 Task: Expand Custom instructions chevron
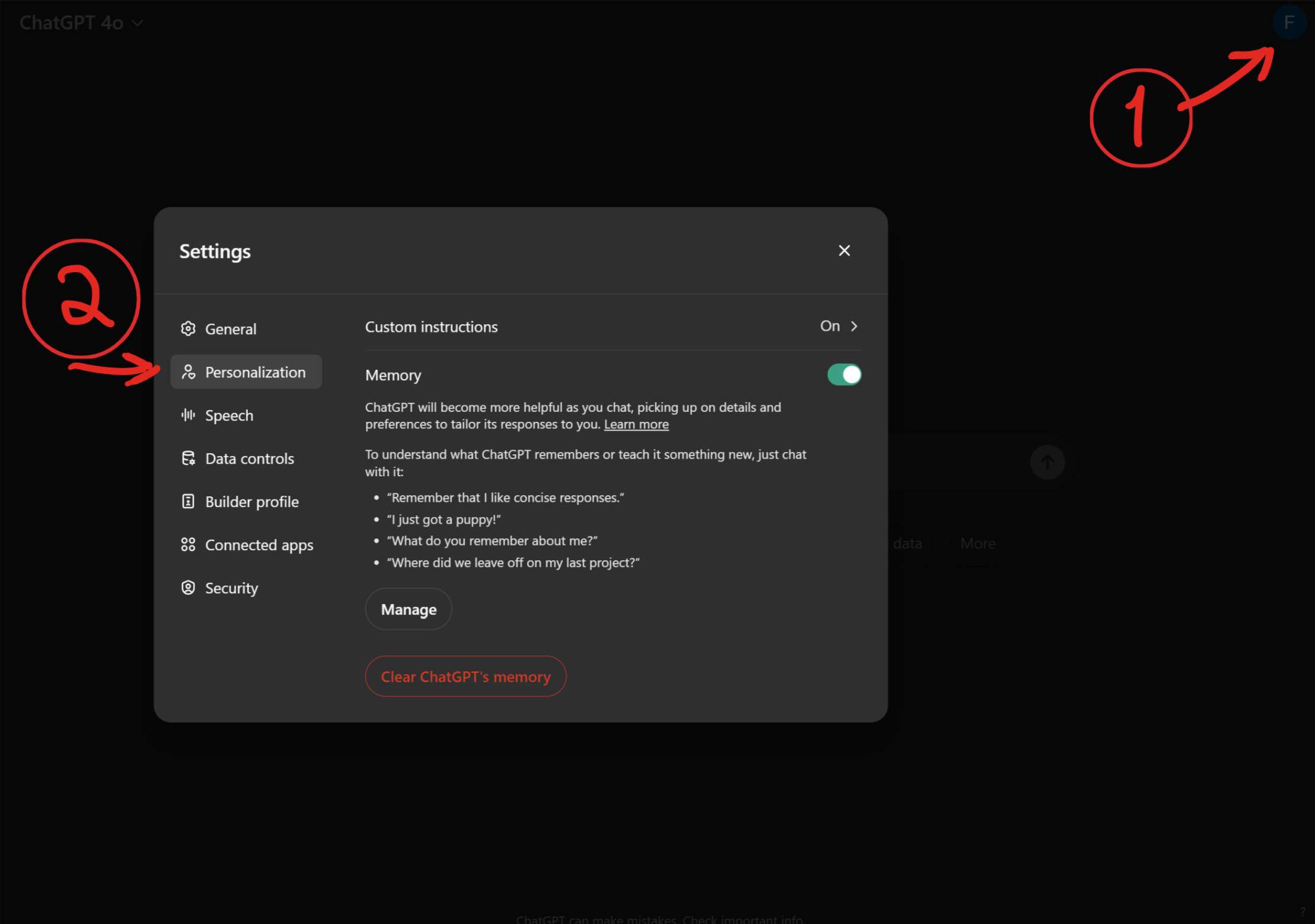854,326
